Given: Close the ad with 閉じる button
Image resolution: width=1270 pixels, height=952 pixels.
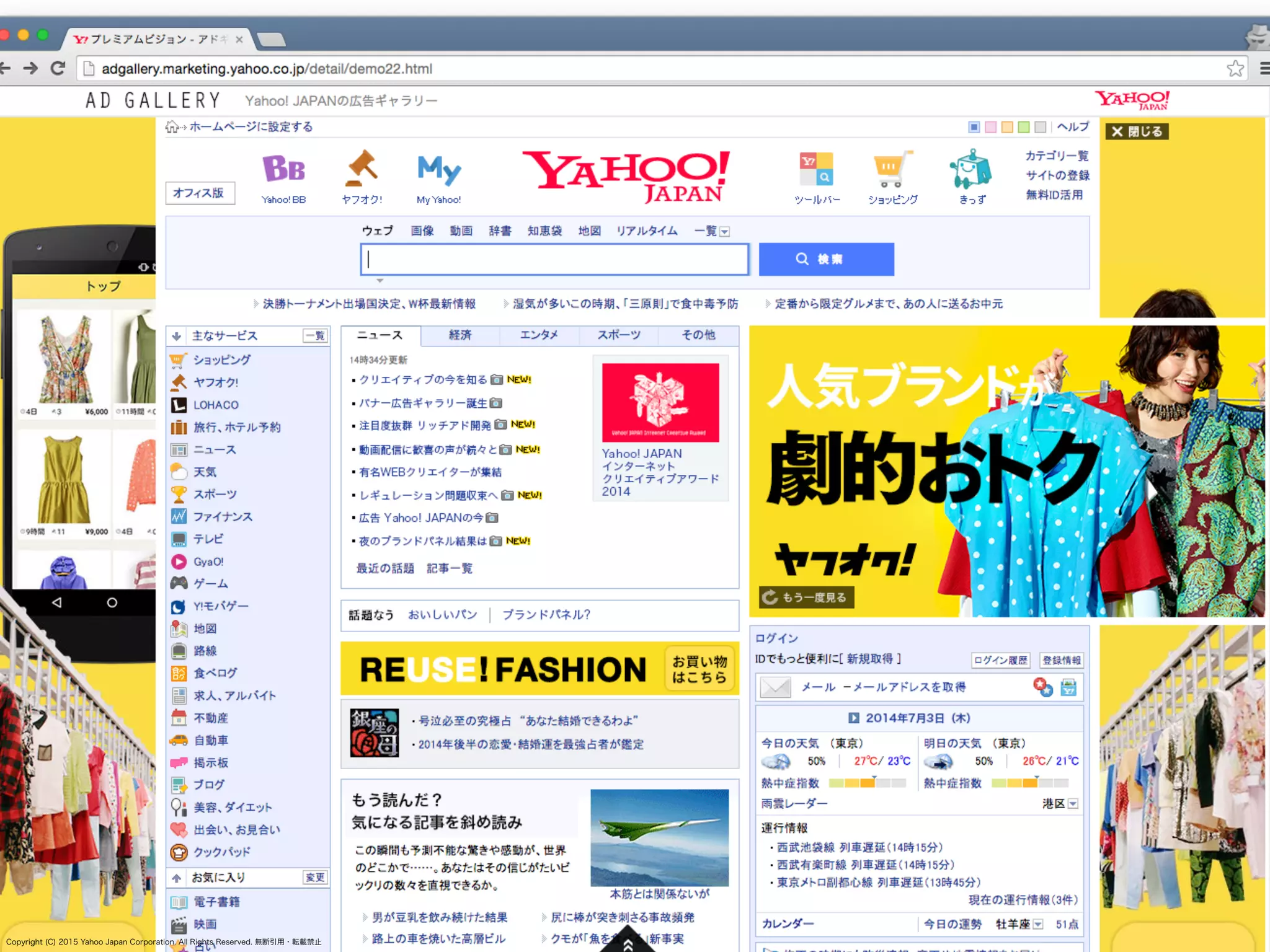Looking at the screenshot, I should [x=1137, y=131].
